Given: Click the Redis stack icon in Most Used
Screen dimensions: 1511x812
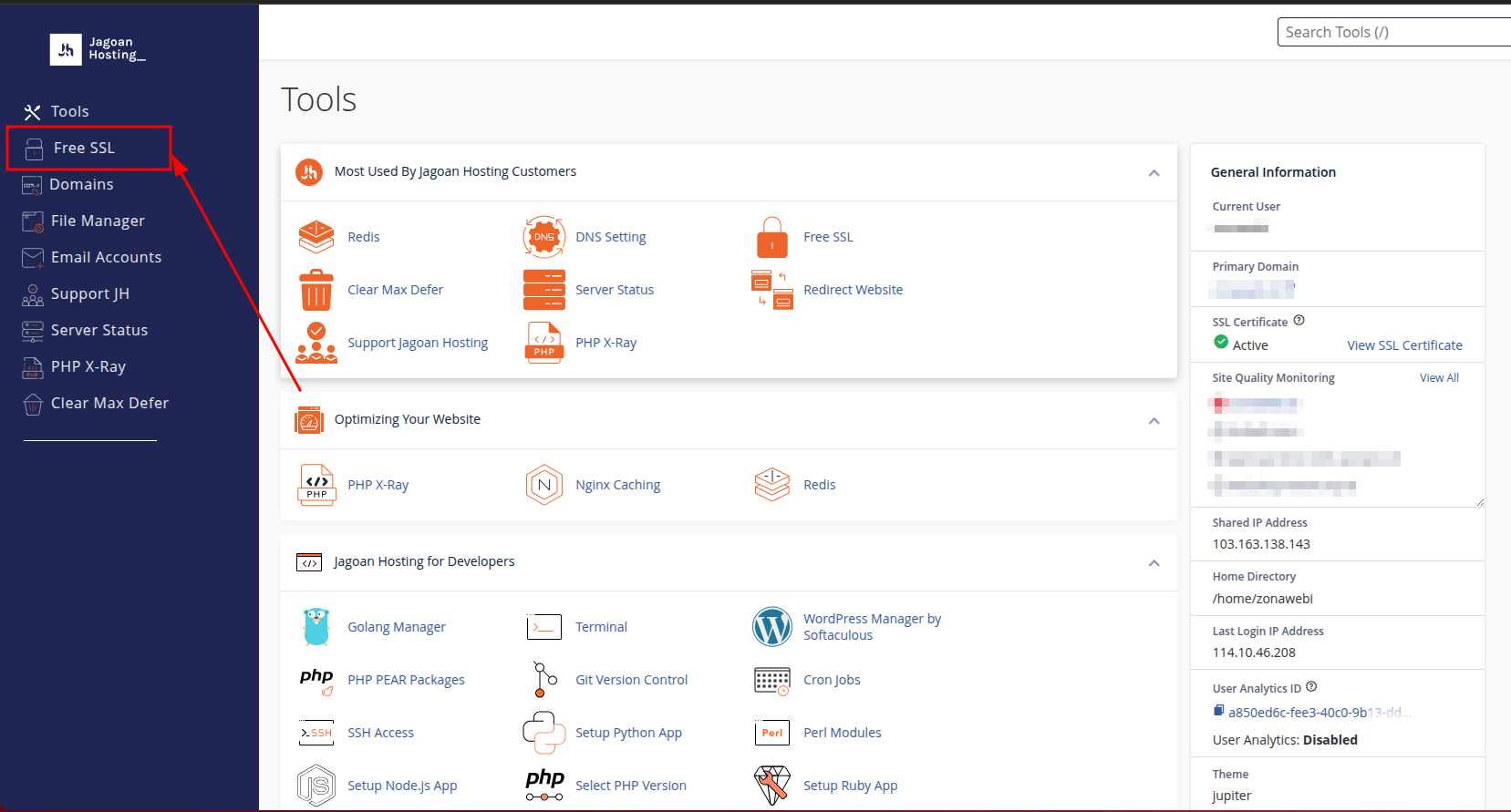Looking at the screenshot, I should [316, 237].
